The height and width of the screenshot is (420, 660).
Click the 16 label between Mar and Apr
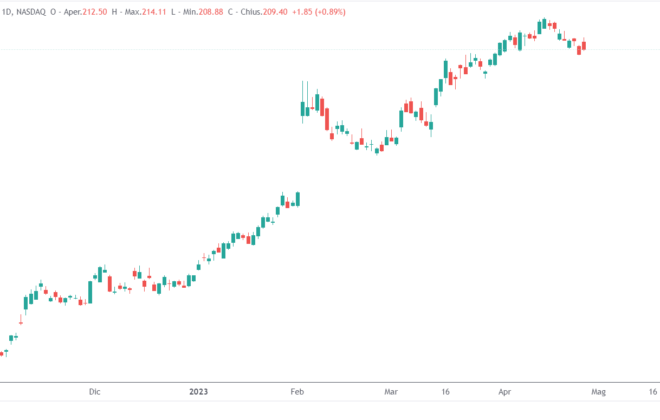[x=444, y=393]
